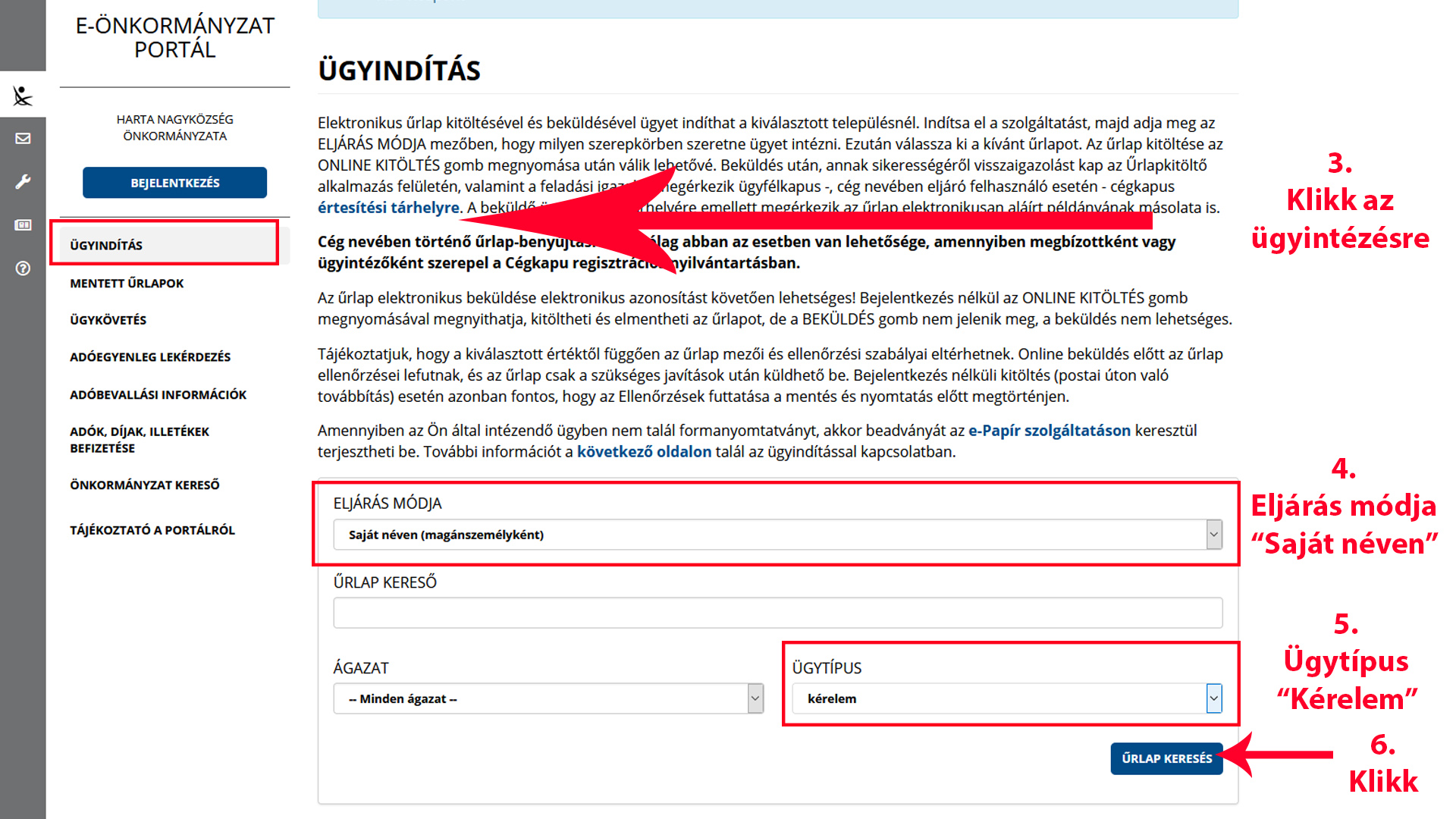Click the ŰRLAP KERESÉS button
The image size is (1456, 819).
pos(1166,758)
